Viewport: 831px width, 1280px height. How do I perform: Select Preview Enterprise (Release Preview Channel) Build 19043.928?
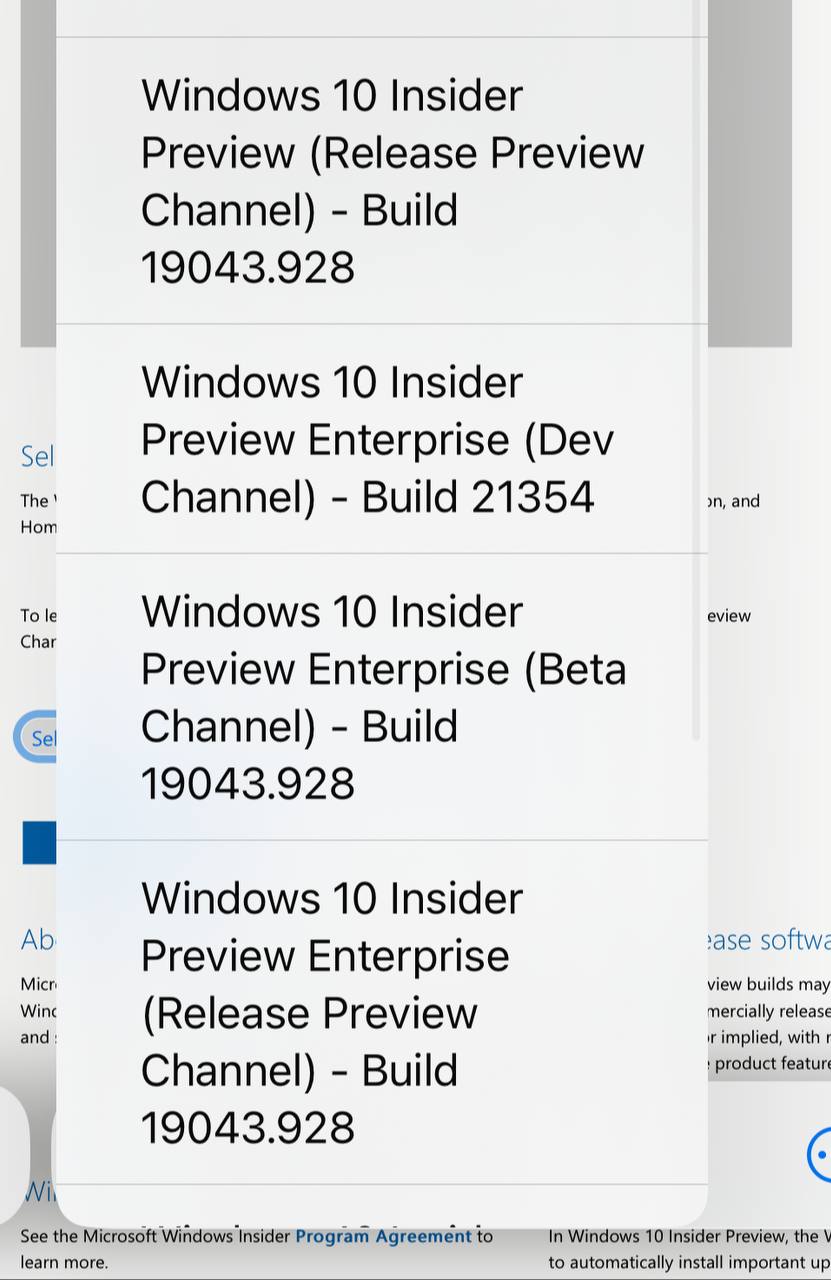coord(381,1012)
